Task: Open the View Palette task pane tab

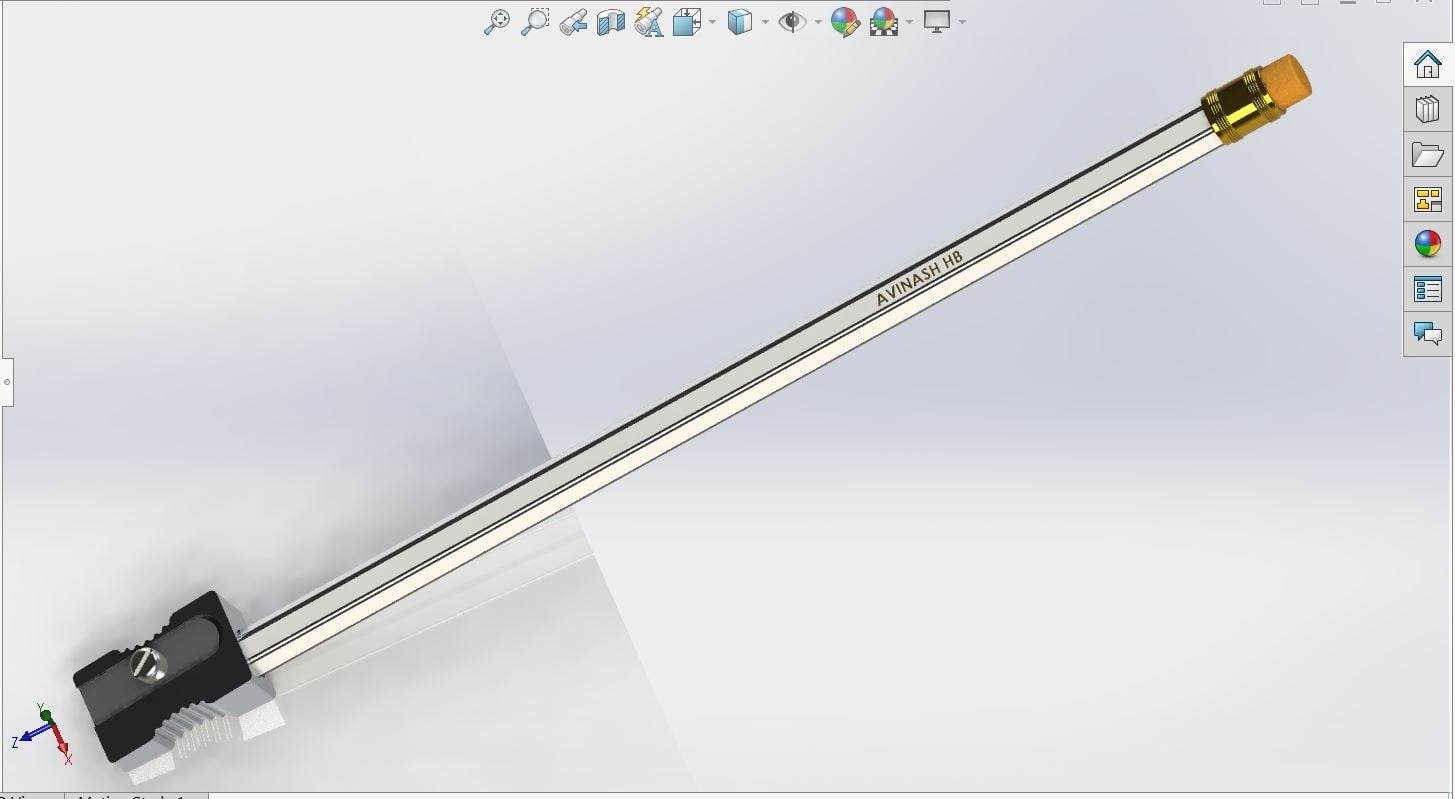Action: (x=1428, y=198)
